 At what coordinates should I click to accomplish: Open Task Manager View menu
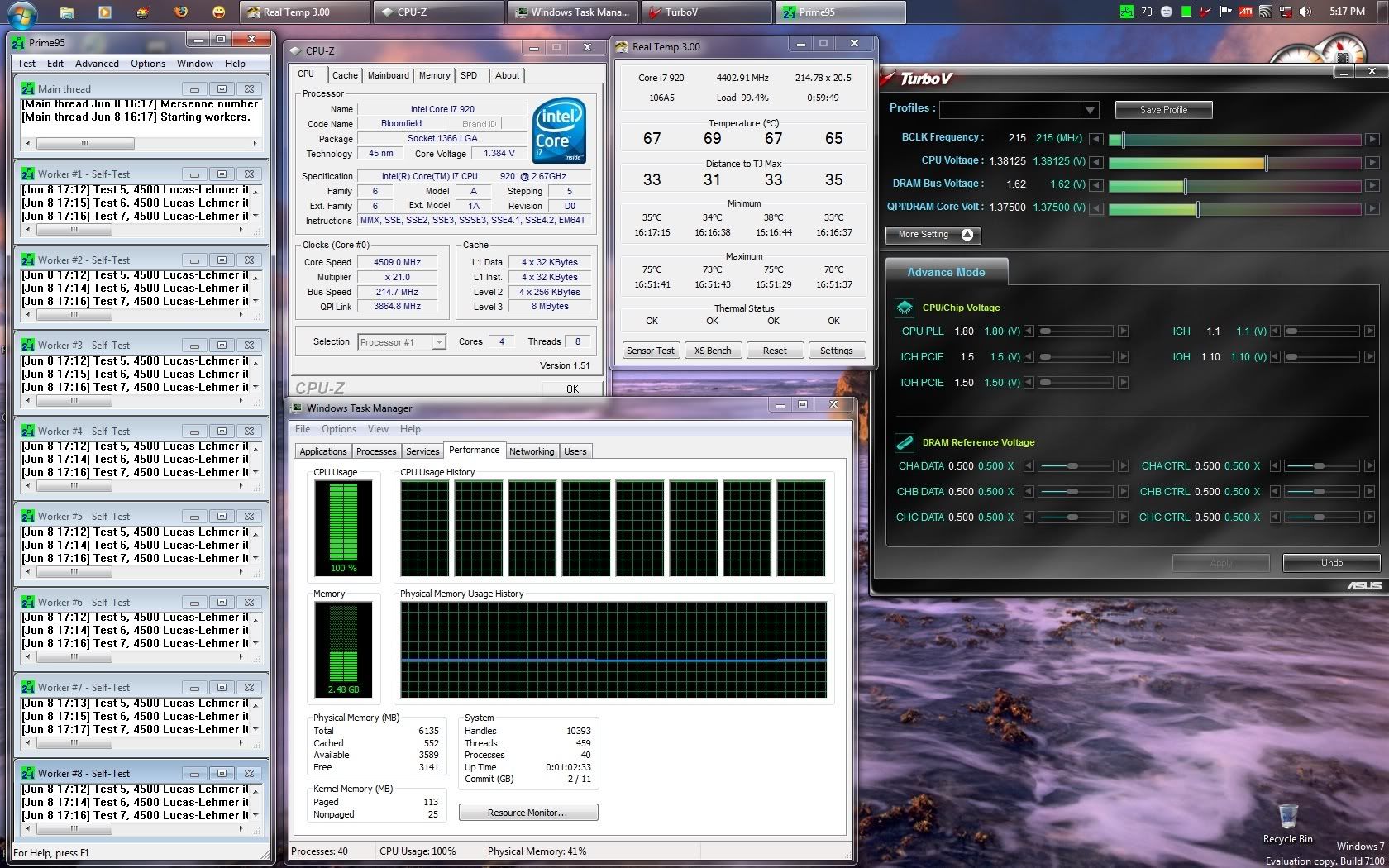tap(378, 429)
